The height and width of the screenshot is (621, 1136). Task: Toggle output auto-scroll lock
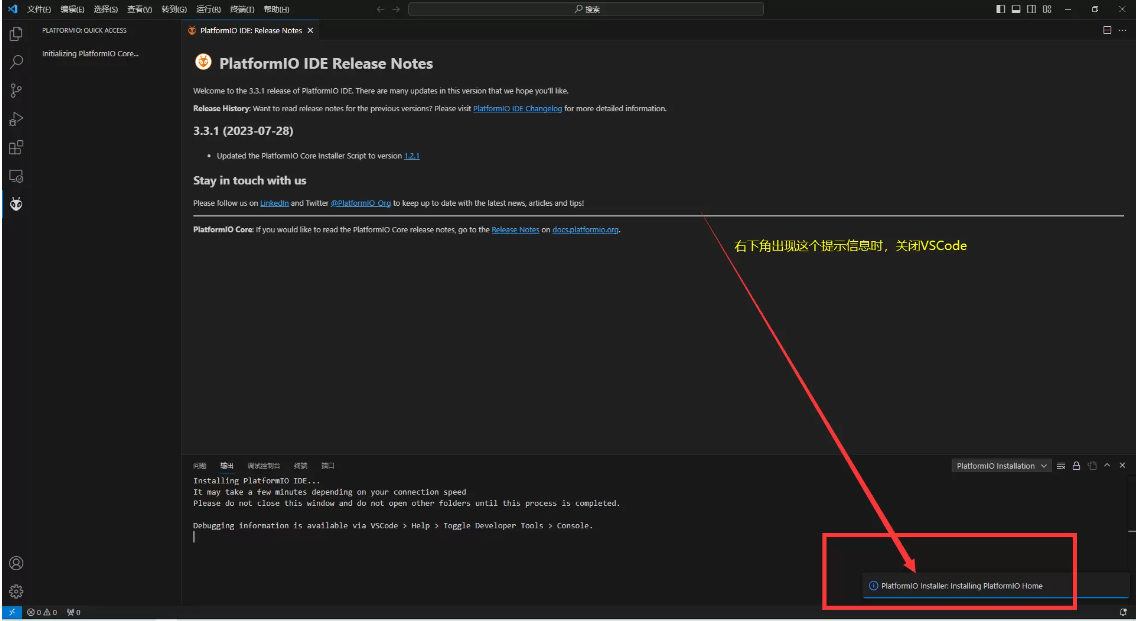click(1077, 466)
